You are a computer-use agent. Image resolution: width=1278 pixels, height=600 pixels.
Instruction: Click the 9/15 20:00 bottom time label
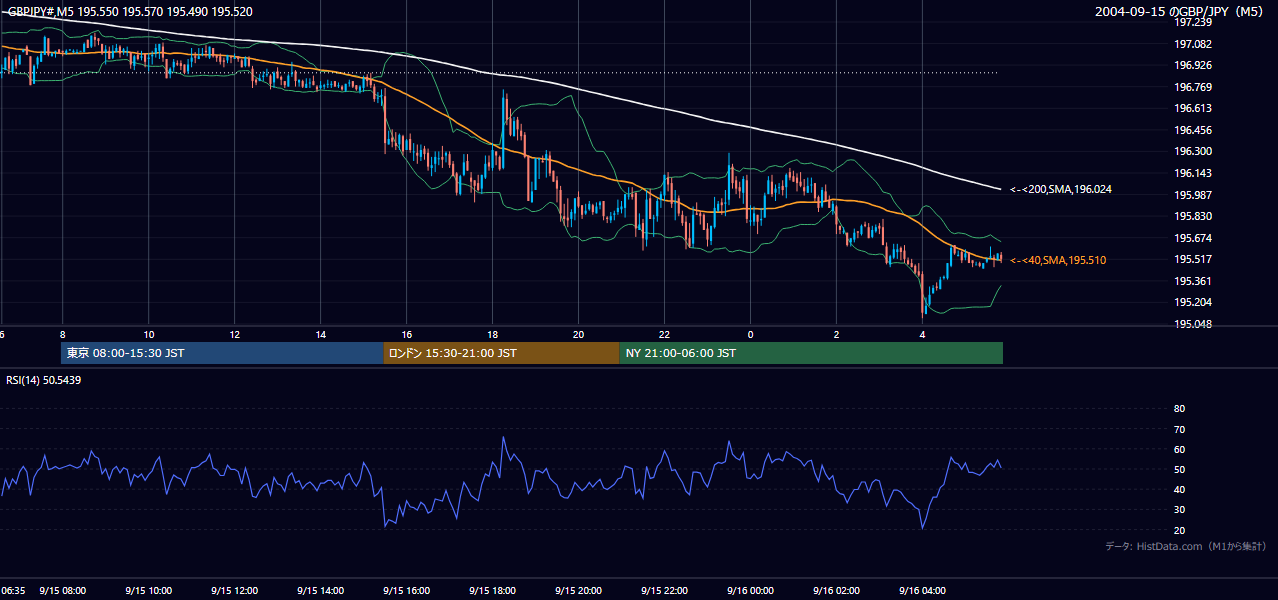(x=578, y=590)
